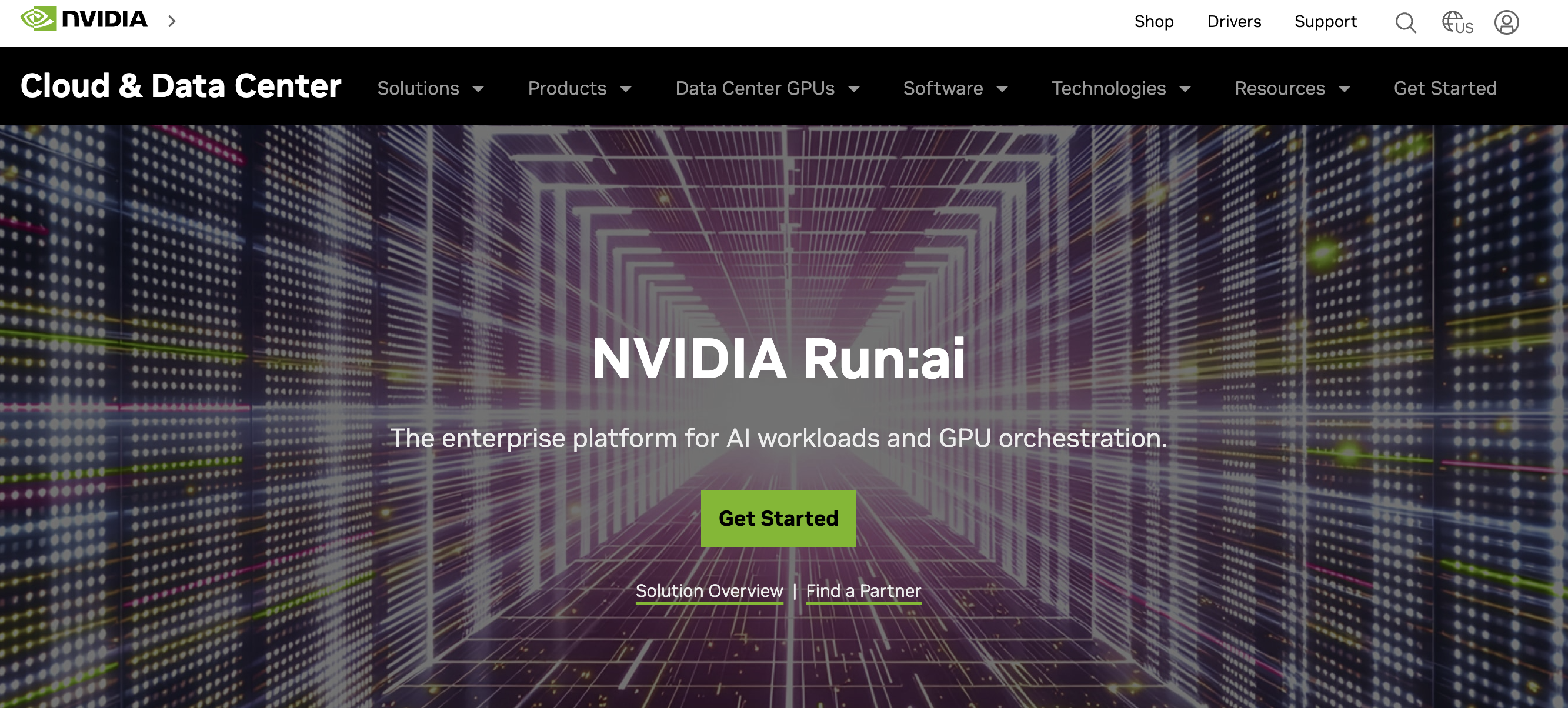Select Support from the top menu
The width and height of the screenshot is (1568, 708).
pyautogui.click(x=1325, y=21)
